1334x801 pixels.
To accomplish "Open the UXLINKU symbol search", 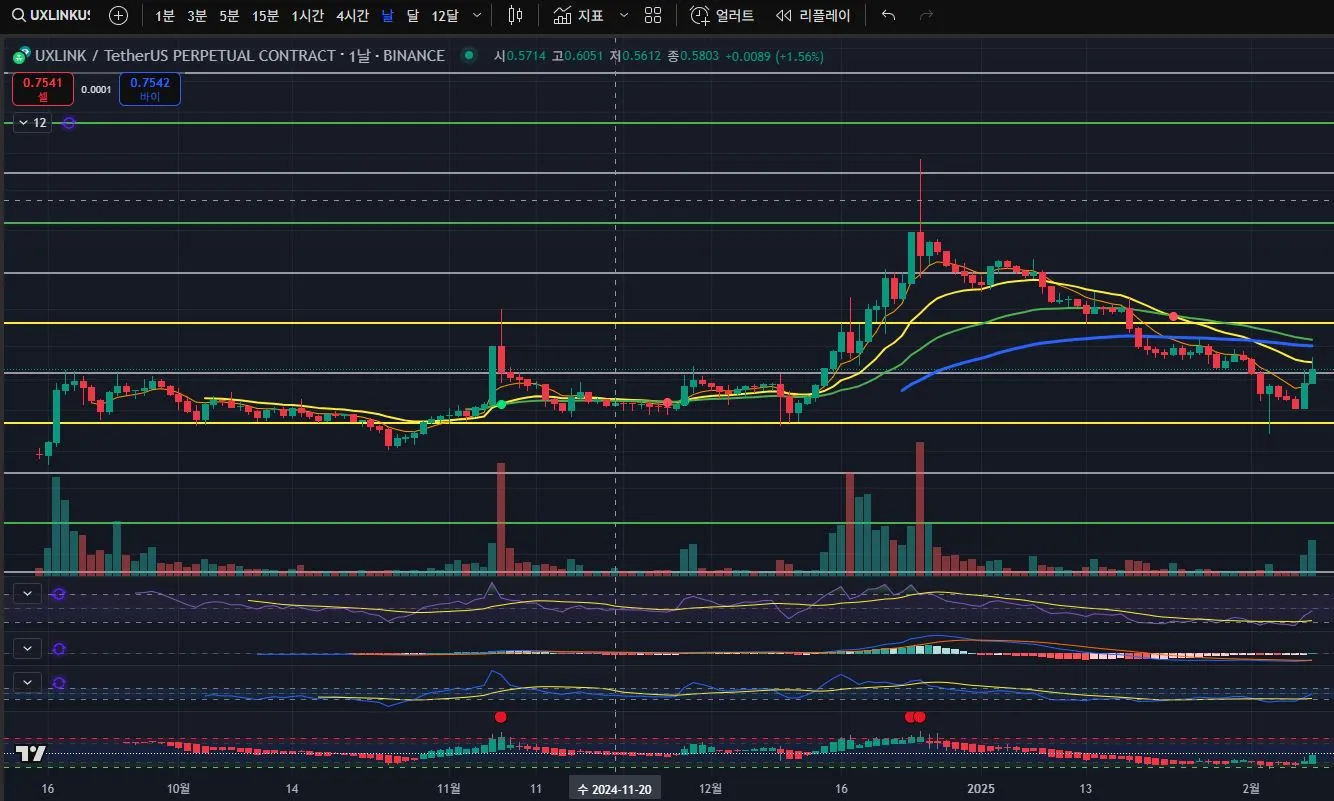I will click(x=52, y=15).
